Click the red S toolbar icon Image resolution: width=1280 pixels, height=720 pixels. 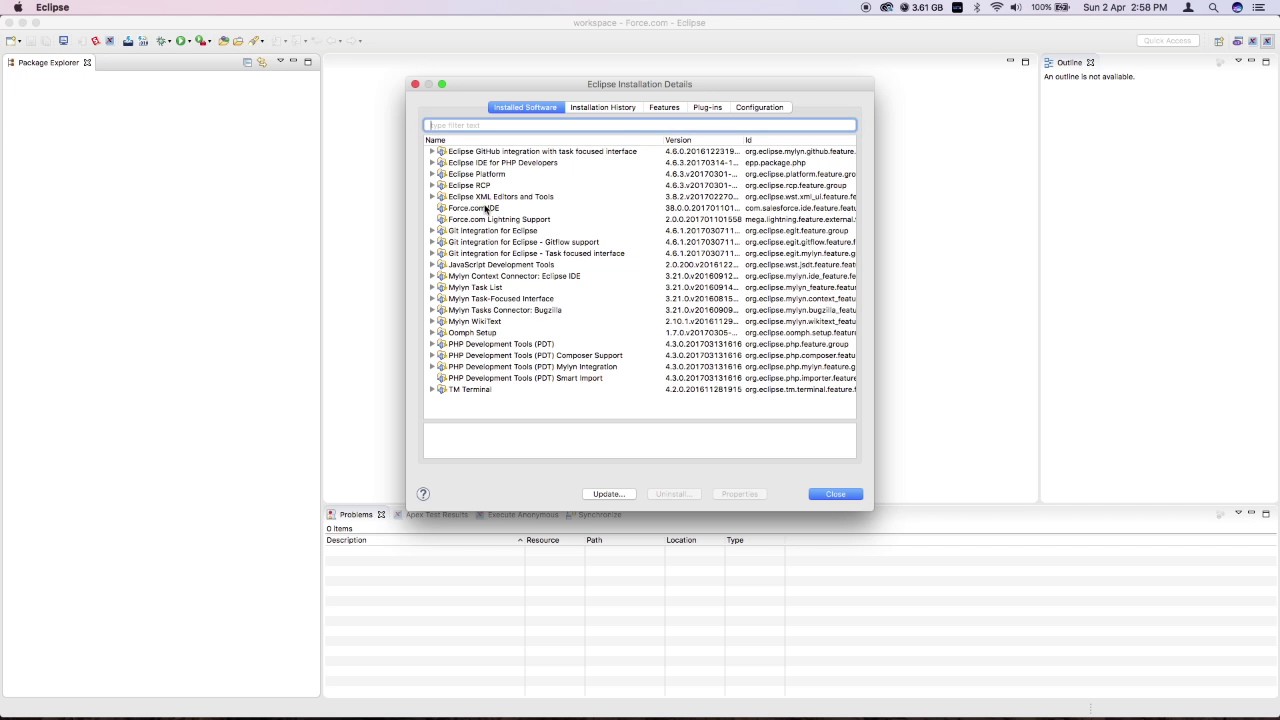(x=95, y=41)
